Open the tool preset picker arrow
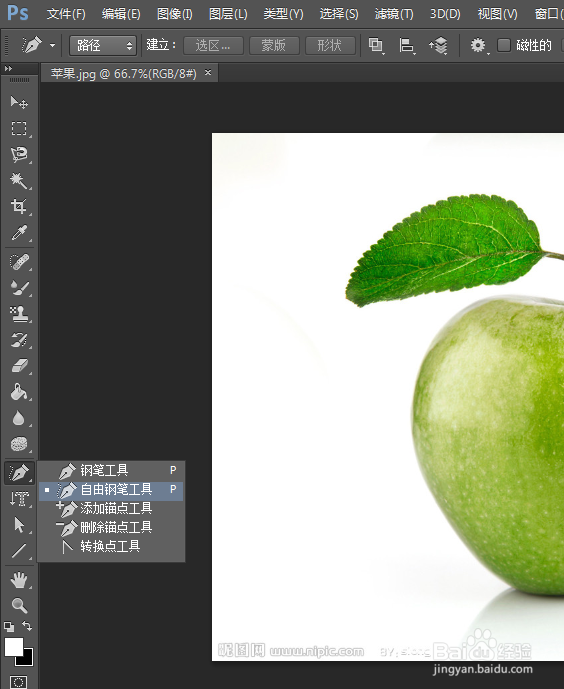The width and height of the screenshot is (564, 689). point(53,45)
